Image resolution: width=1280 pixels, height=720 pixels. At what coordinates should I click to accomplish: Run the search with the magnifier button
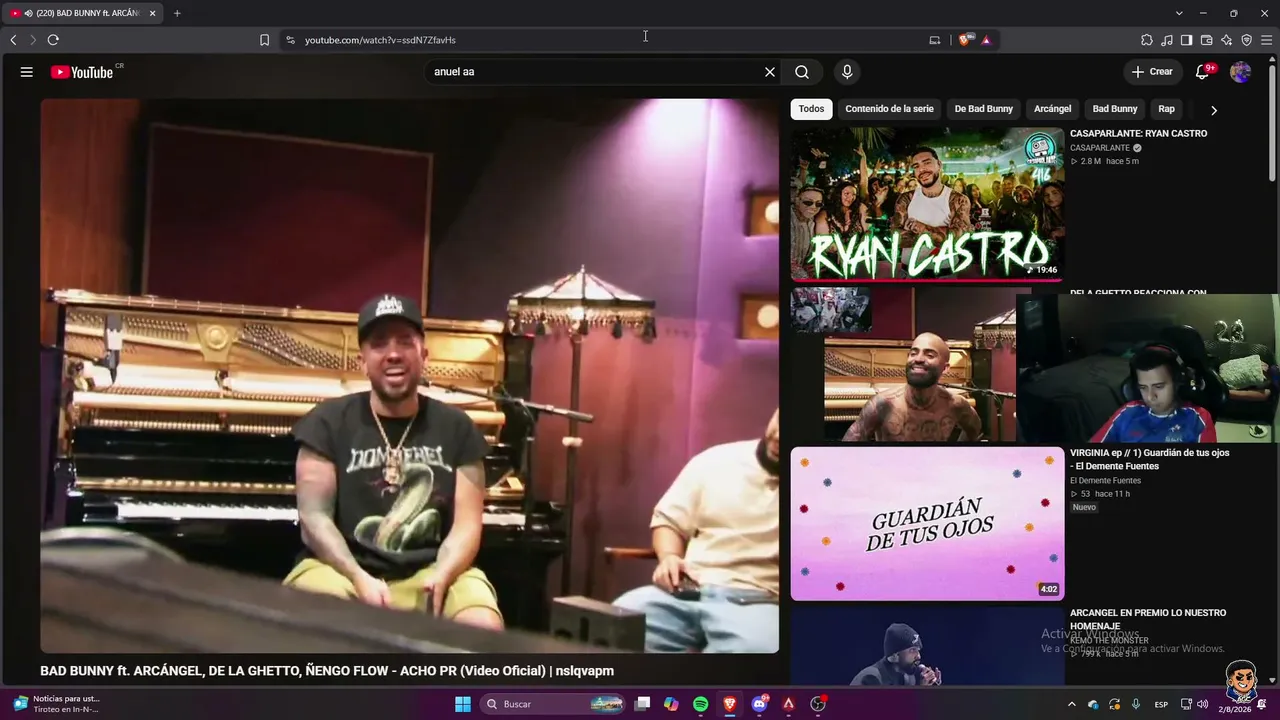click(802, 72)
